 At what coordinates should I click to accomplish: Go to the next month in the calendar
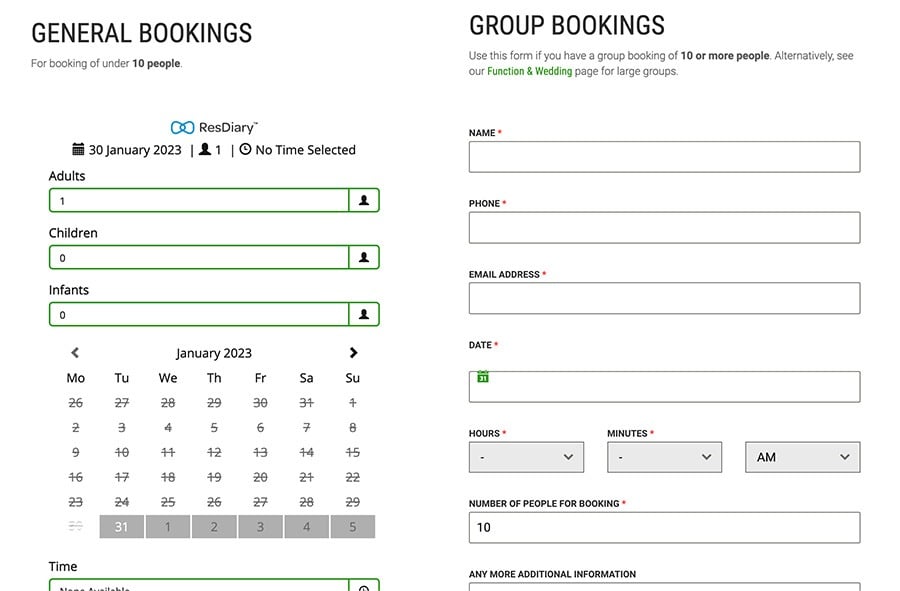coord(353,353)
